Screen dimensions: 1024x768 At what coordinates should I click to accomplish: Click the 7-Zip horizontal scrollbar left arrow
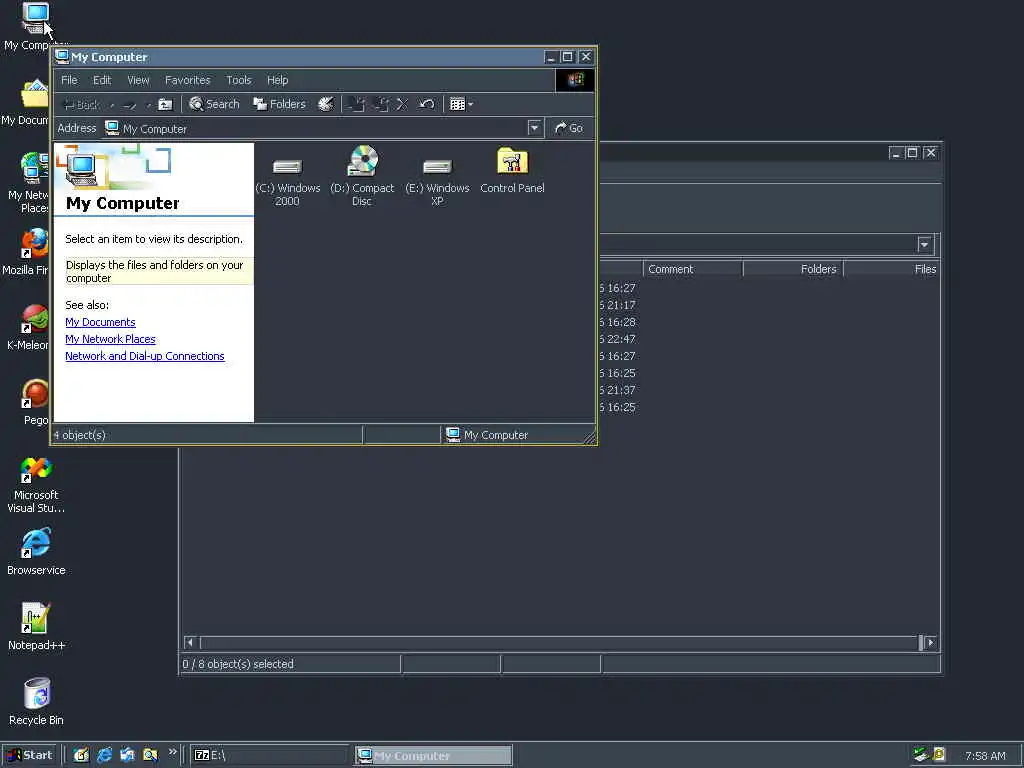click(x=190, y=643)
